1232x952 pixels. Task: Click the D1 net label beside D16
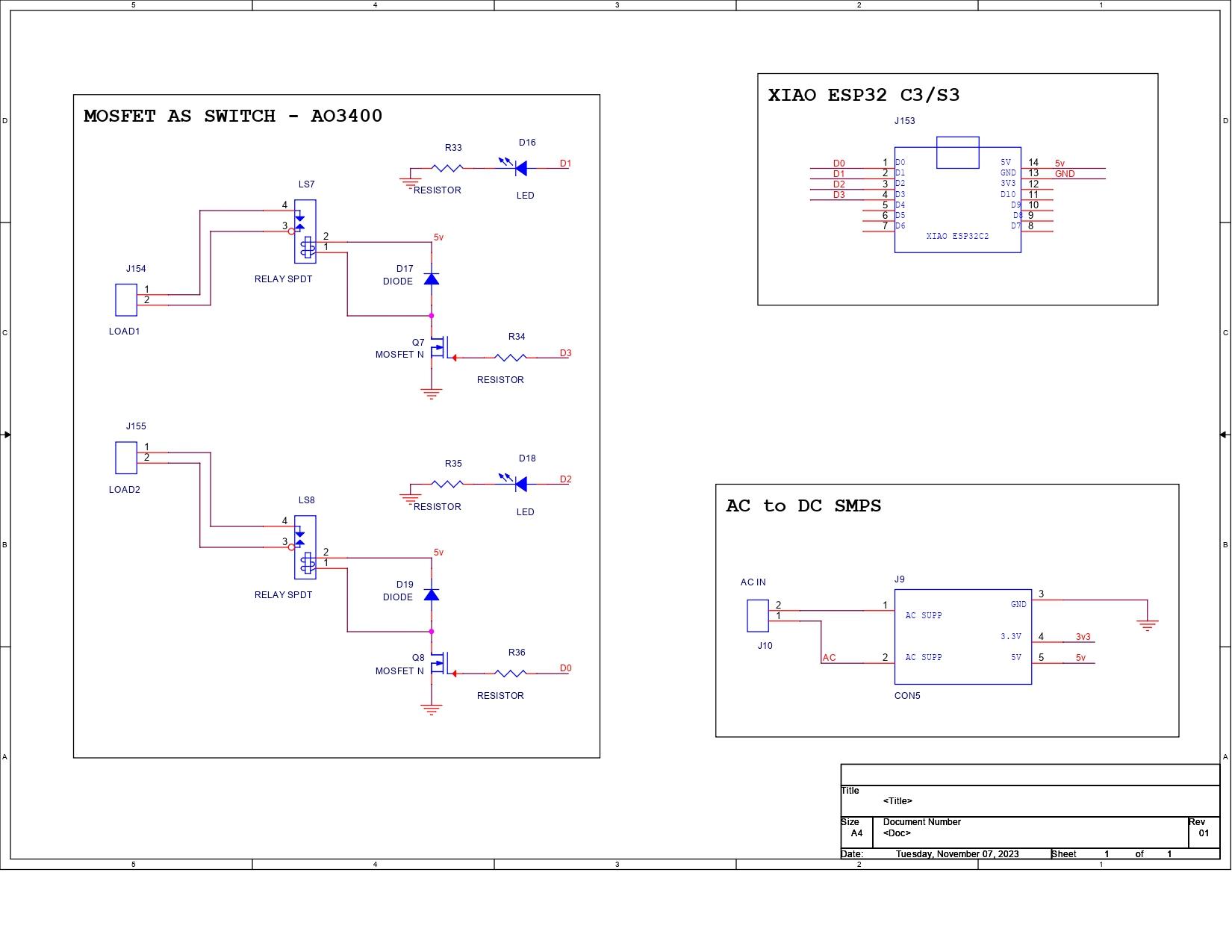point(566,164)
